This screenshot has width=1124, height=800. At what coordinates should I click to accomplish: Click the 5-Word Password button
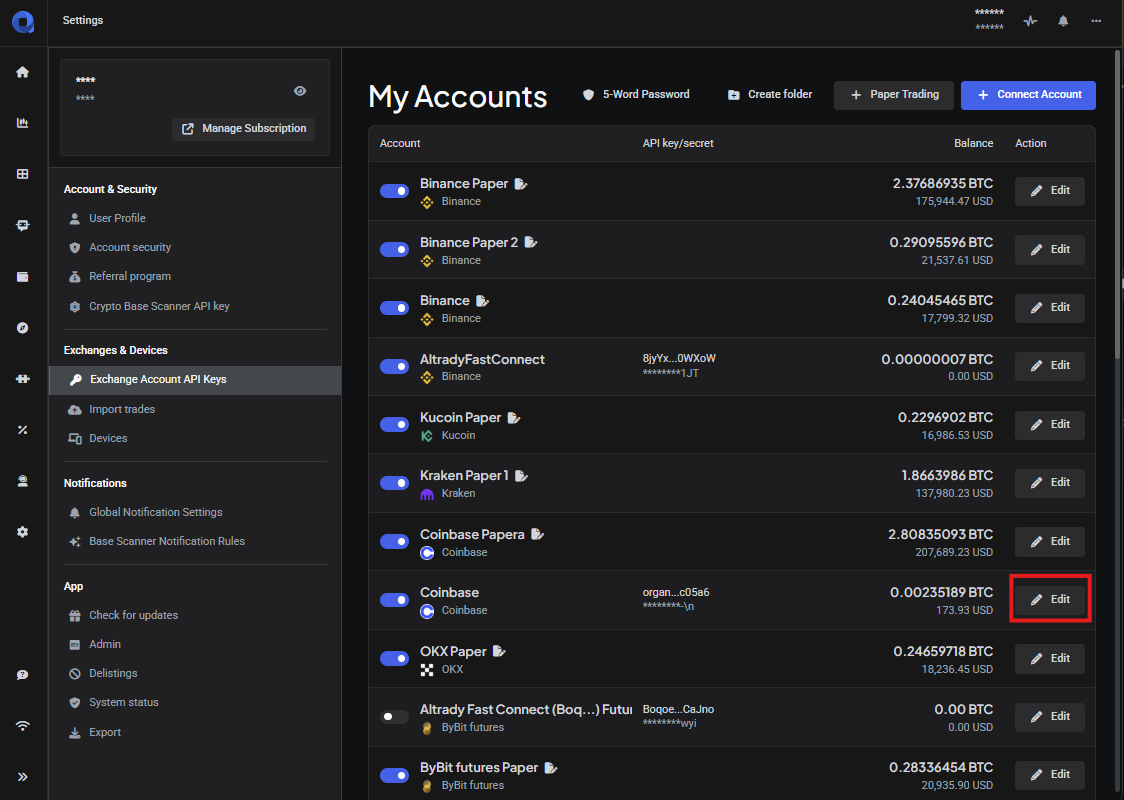click(x=637, y=95)
